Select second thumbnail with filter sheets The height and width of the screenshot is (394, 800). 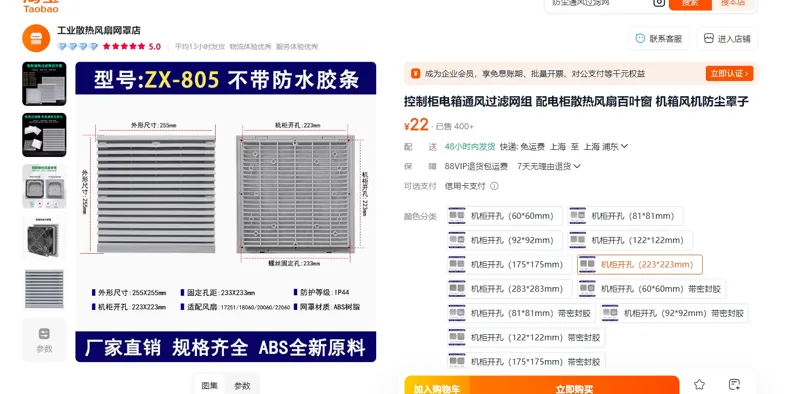pyautogui.click(x=44, y=135)
